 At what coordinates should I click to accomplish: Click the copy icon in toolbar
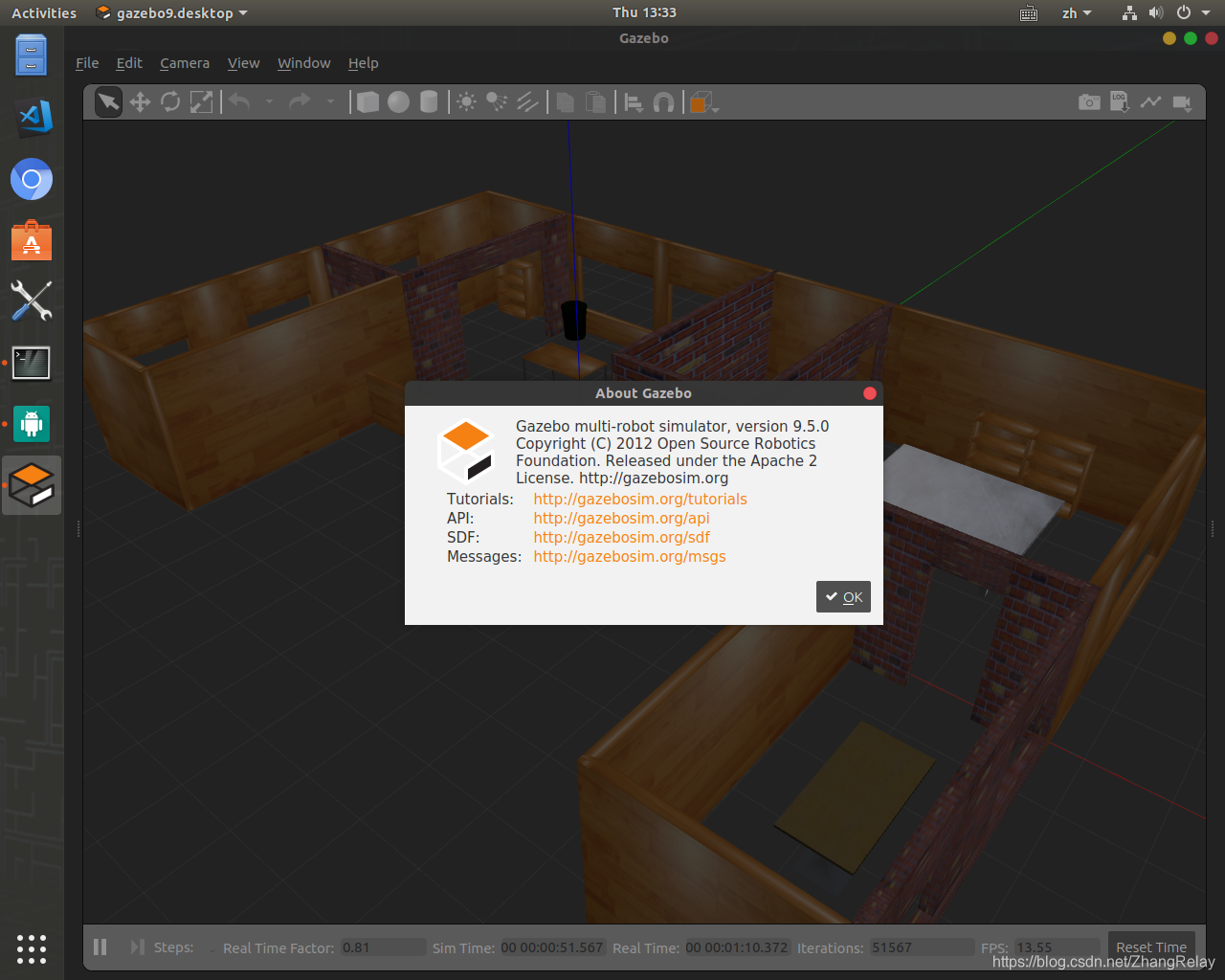(x=566, y=101)
